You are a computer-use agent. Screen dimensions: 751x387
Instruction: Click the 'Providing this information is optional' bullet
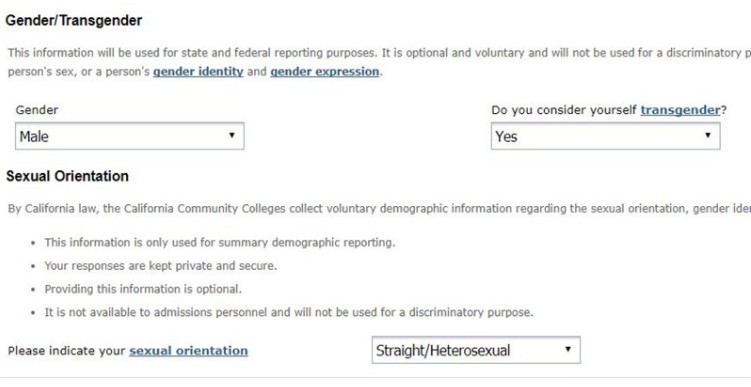click(x=143, y=289)
